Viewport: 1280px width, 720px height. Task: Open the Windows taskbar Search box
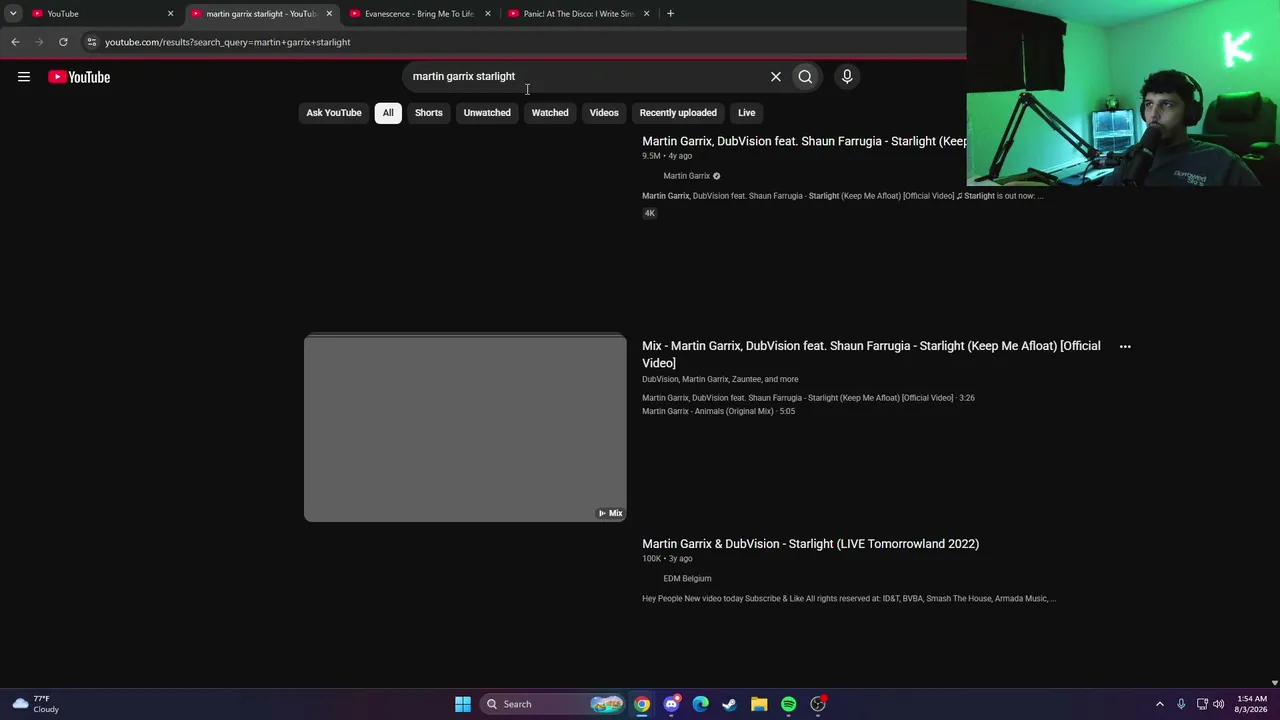pyautogui.click(x=551, y=704)
